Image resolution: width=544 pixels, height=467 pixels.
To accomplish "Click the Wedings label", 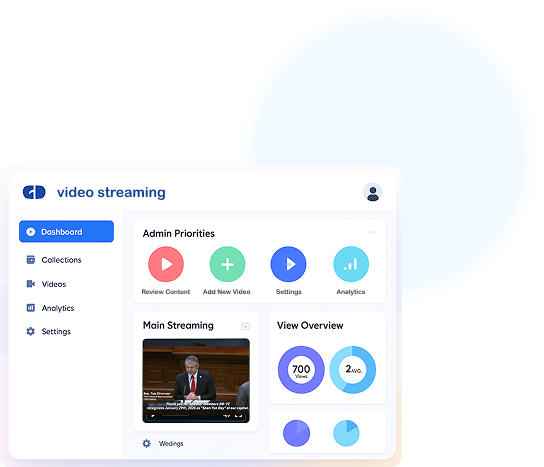I will 171,443.
